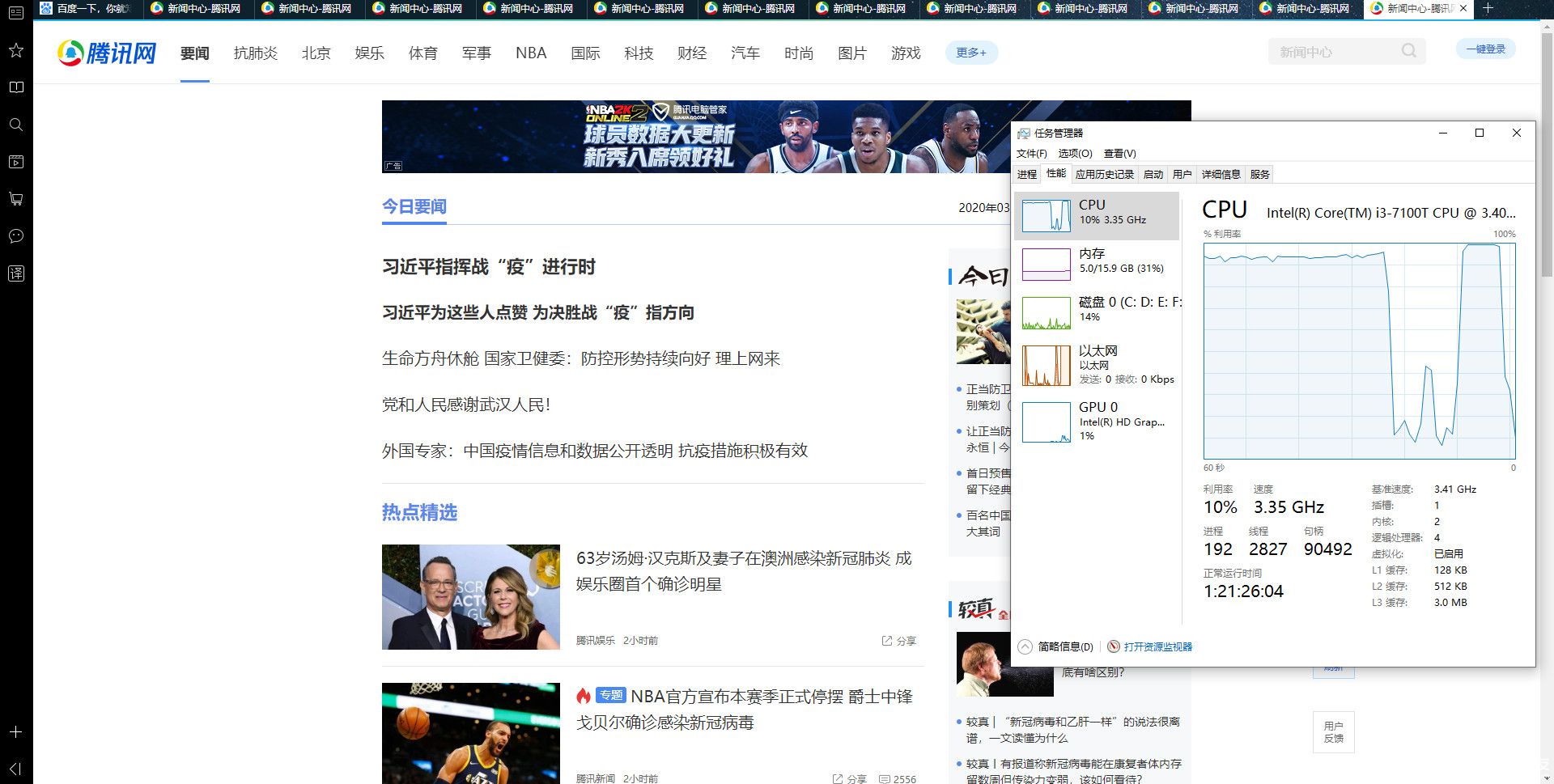The height and width of the screenshot is (784, 1554).
Task: Click the 一键登录 button
Action: [x=1485, y=49]
